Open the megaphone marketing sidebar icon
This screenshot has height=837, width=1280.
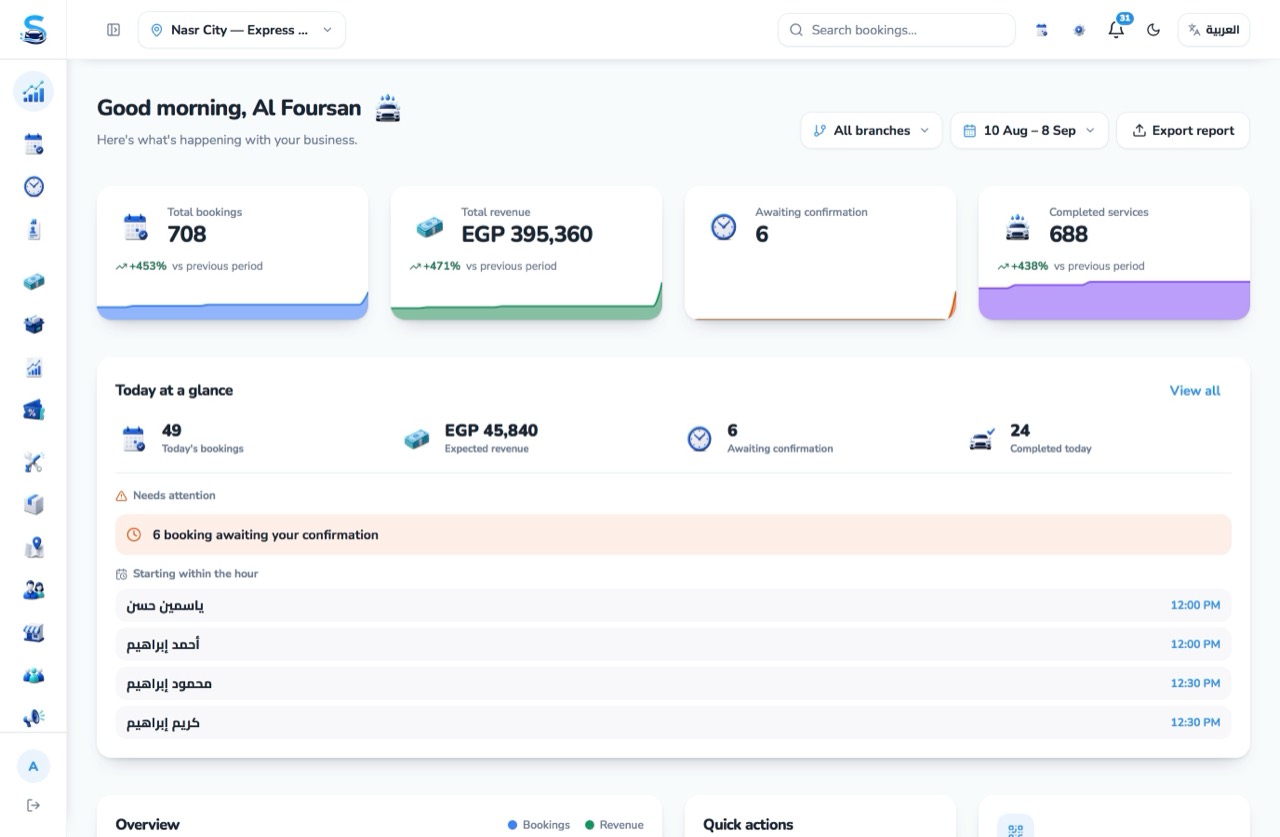[x=33, y=718]
